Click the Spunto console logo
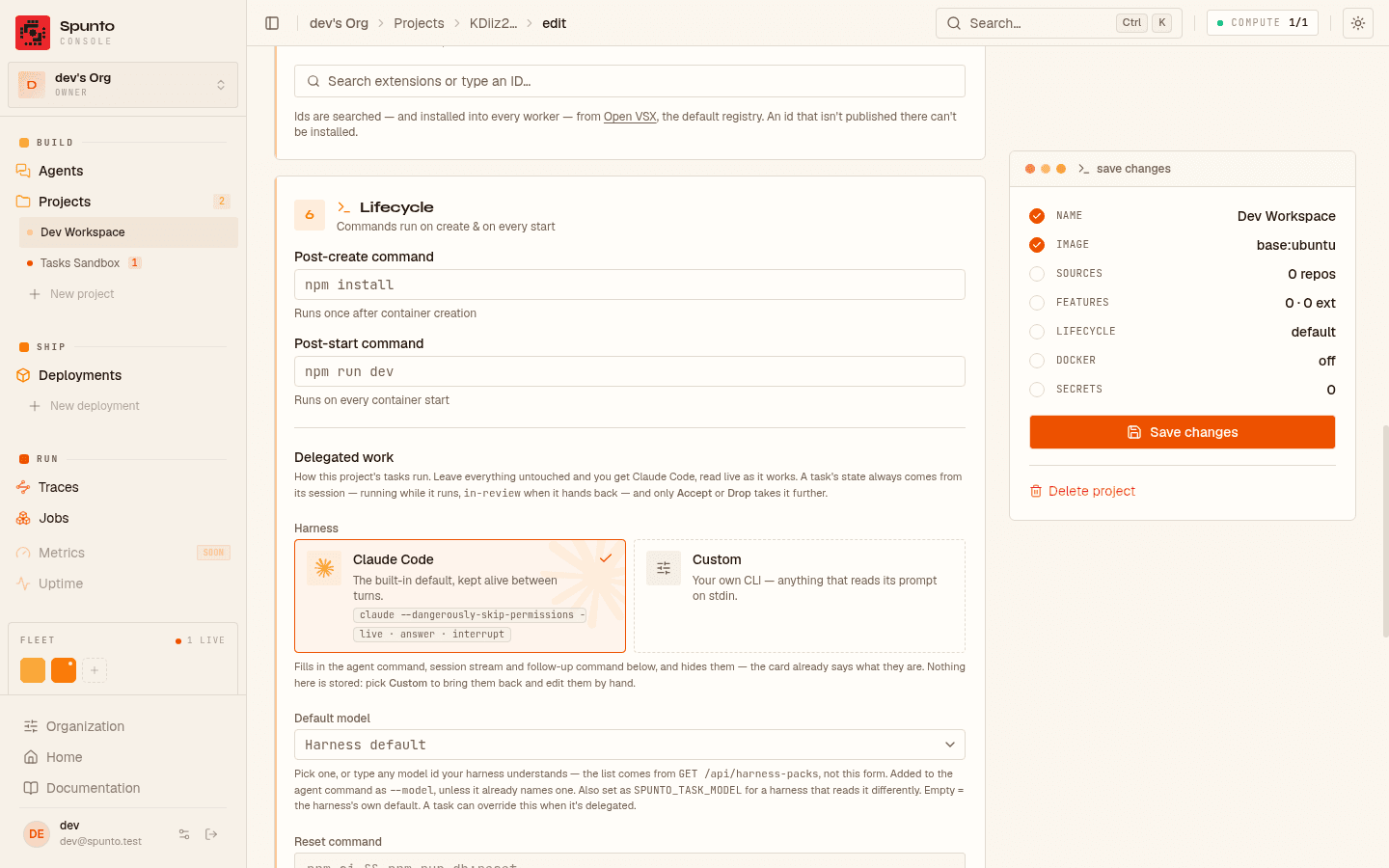1389x868 pixels. [33, 33]
